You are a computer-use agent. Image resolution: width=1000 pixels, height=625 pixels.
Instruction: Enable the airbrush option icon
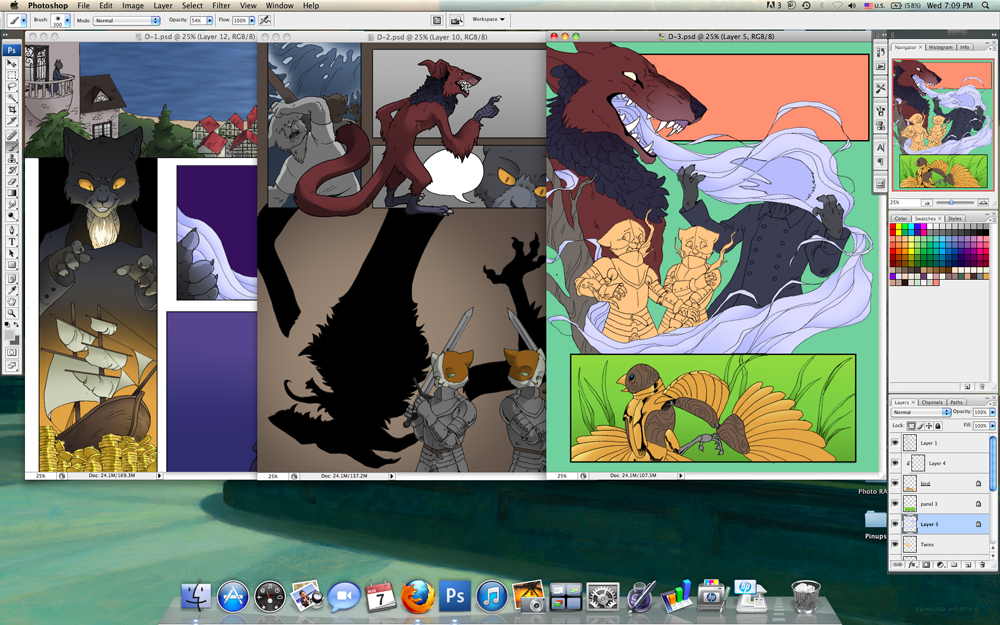[265, 20]
